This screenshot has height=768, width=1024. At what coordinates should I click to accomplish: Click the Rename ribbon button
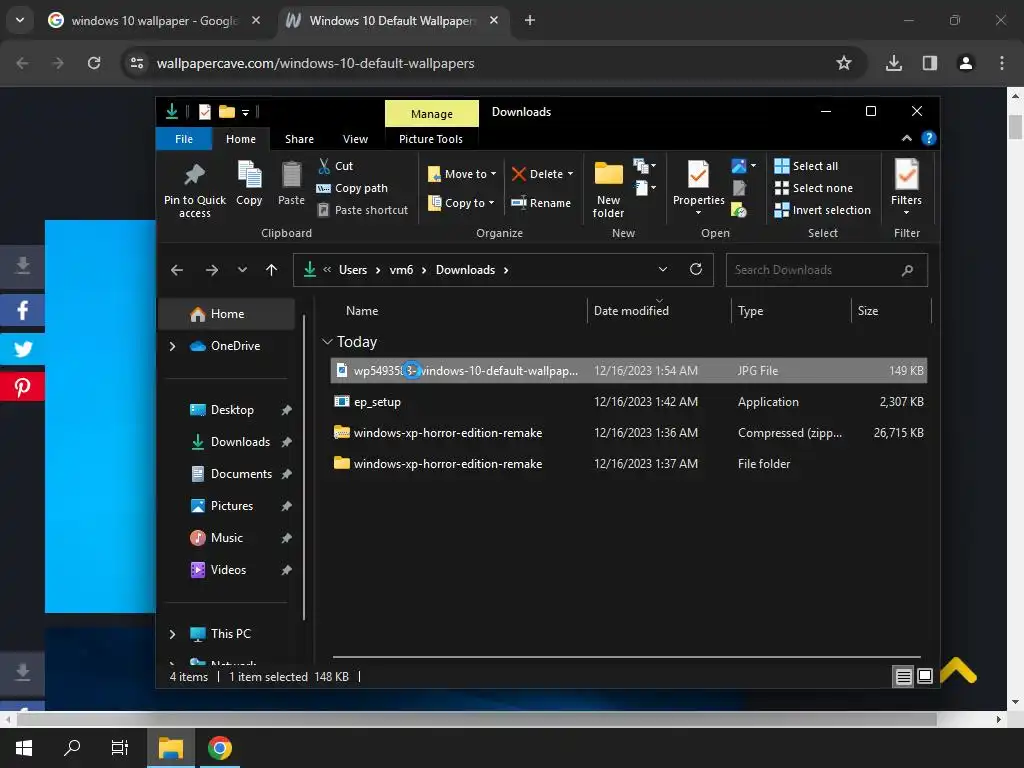[x=541, y=203]
